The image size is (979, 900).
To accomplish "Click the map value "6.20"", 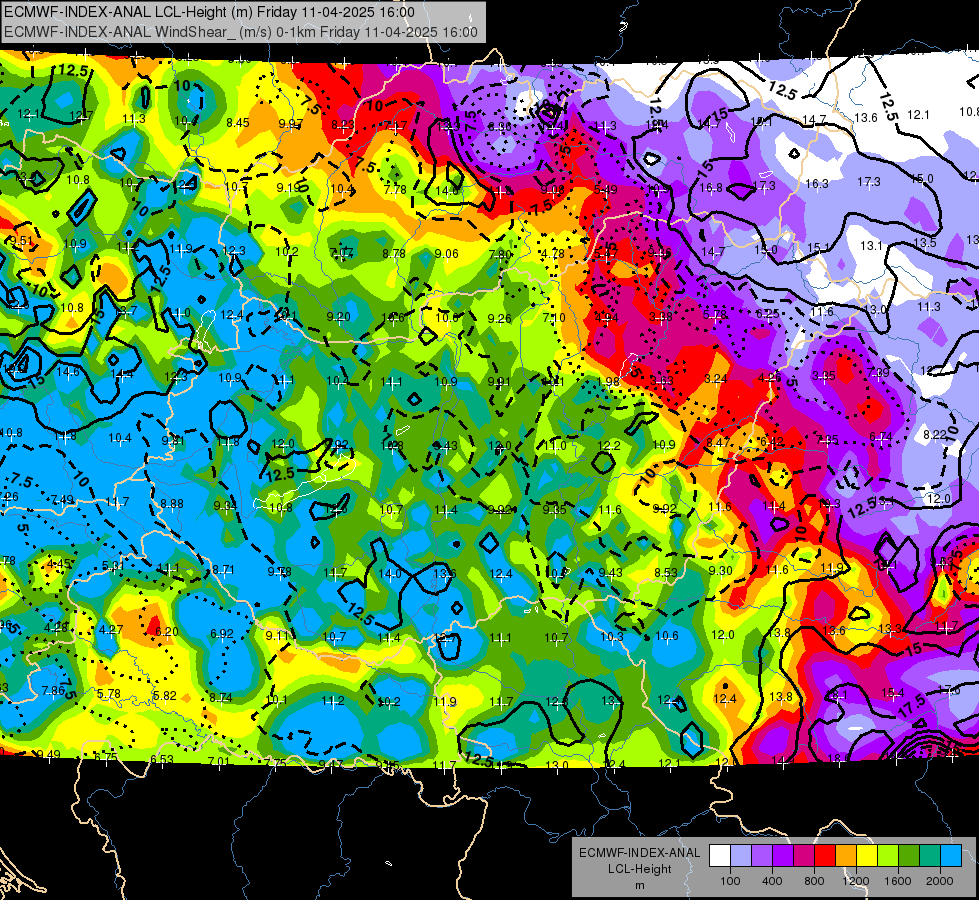I will tap(167, 631).
